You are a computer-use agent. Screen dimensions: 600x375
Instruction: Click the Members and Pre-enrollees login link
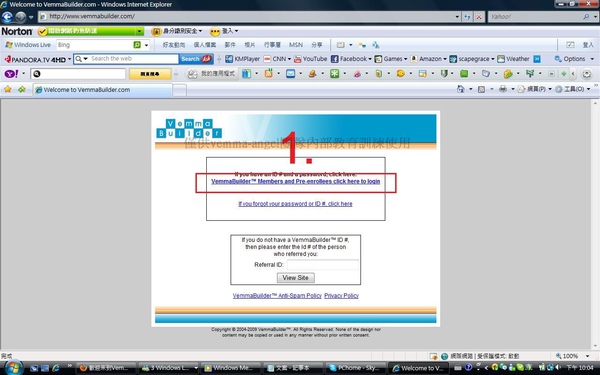pyautogui.click(x=295, y=181)
